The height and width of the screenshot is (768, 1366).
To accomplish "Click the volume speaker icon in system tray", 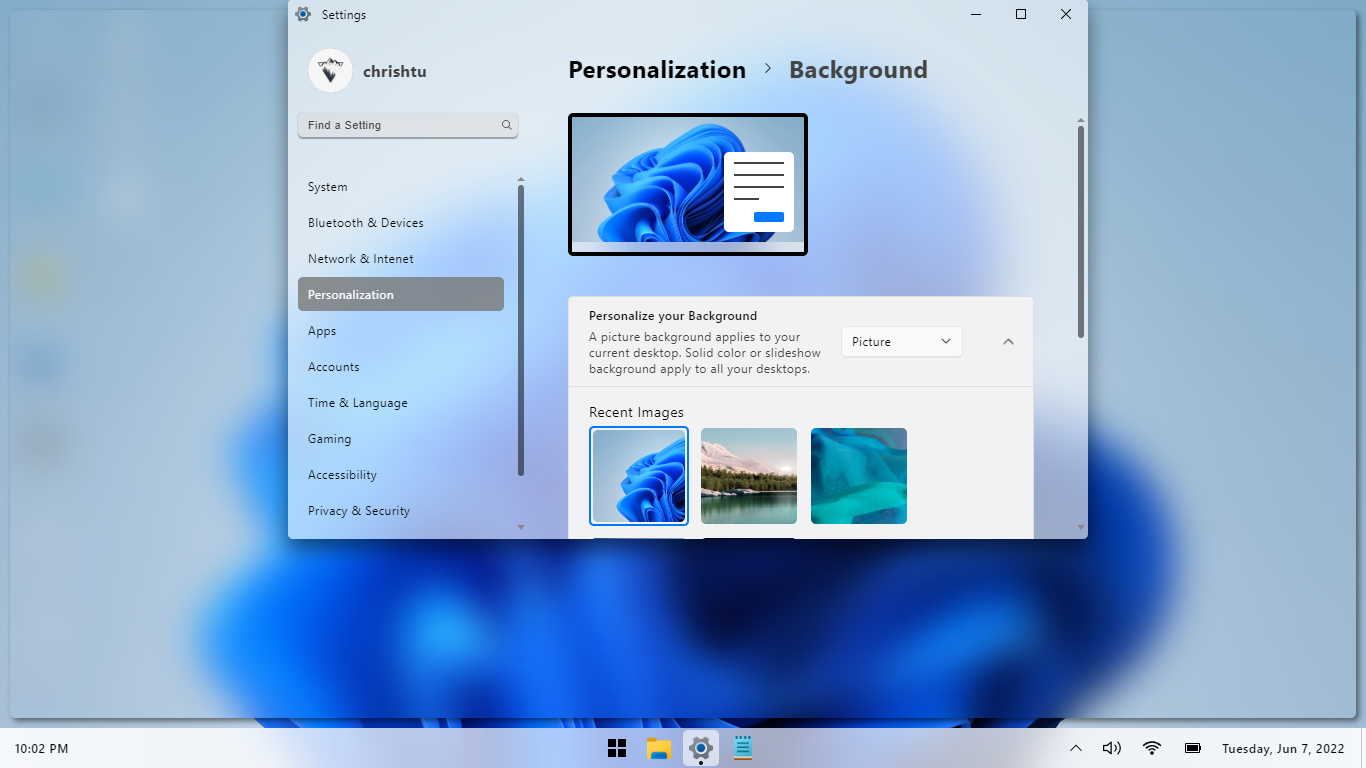I will pyautogui.click(x=1111, y=748).
